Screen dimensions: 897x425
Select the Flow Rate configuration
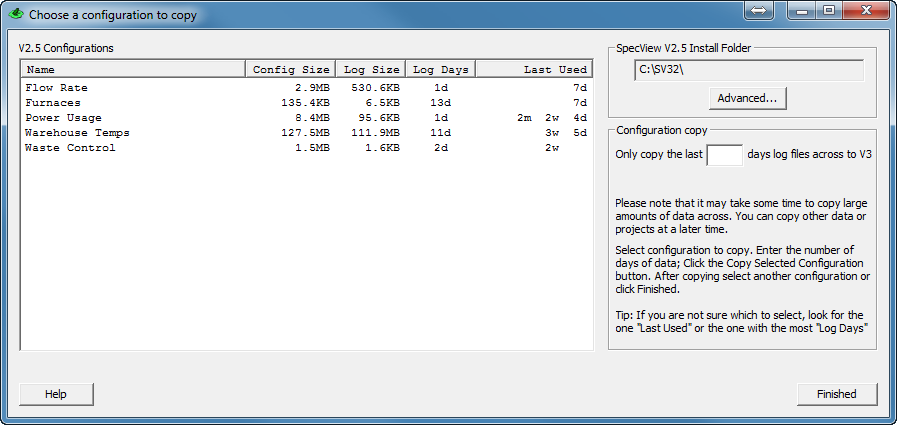(x=56, y=88)
